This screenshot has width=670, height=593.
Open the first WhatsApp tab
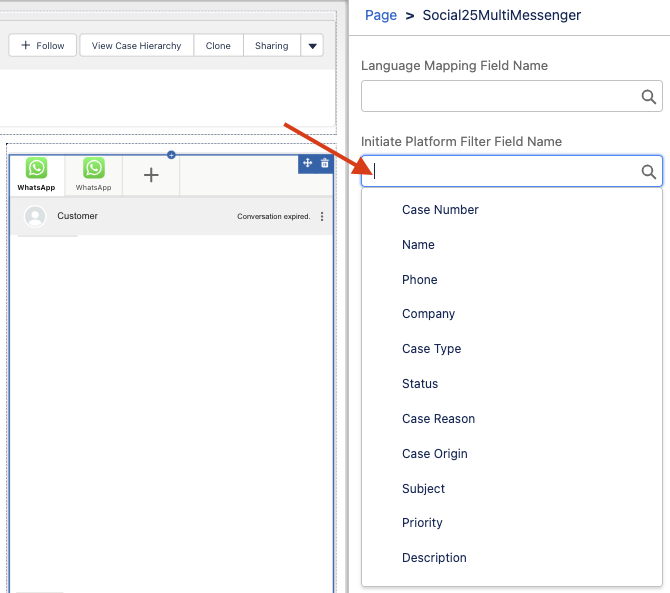36,174
